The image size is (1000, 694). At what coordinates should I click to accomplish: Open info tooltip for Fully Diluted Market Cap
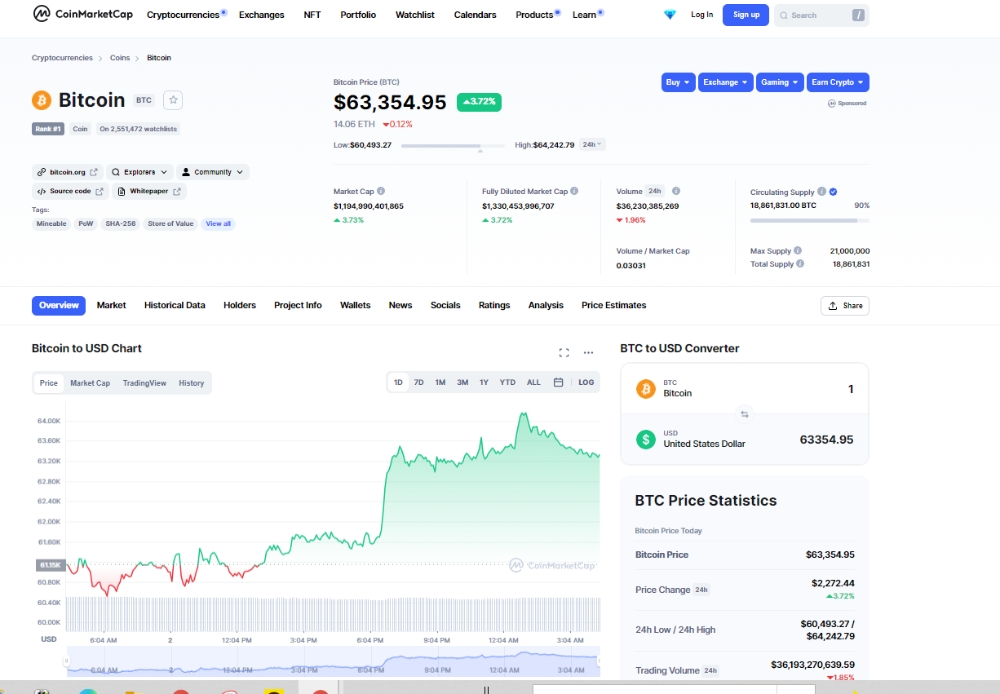click(574, 191)
